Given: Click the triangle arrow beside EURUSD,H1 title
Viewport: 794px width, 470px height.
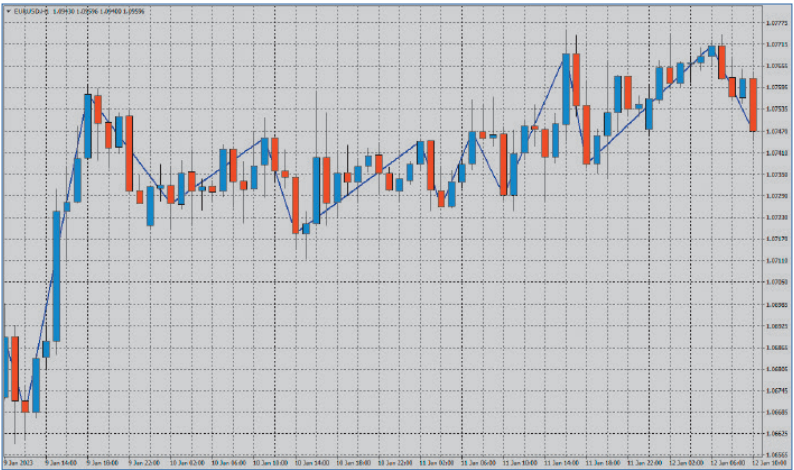Looking at the screenshot, I should (9, 10).
